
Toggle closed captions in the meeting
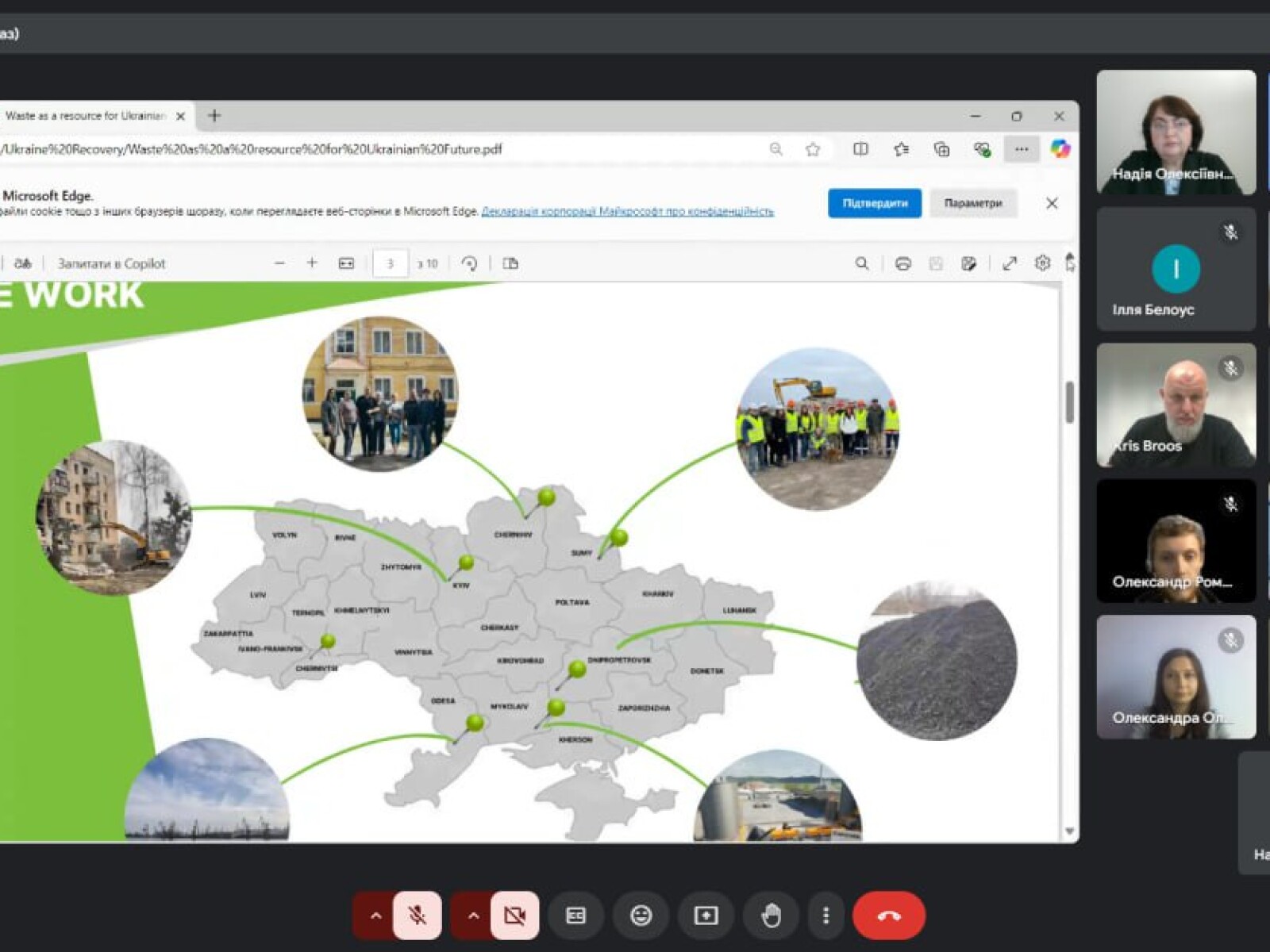tap(576, 916)
